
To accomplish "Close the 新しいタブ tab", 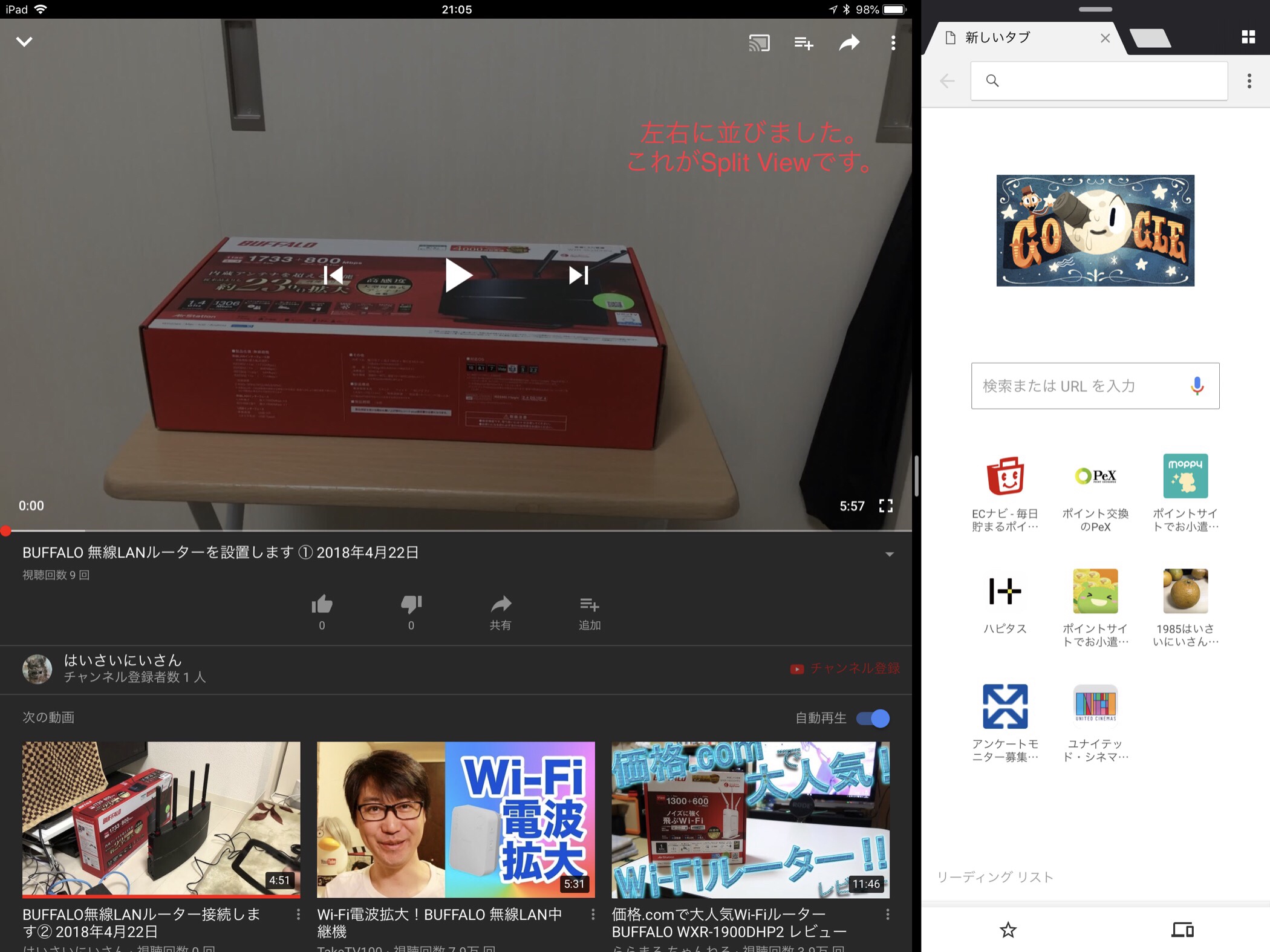I will (1105, 38).
